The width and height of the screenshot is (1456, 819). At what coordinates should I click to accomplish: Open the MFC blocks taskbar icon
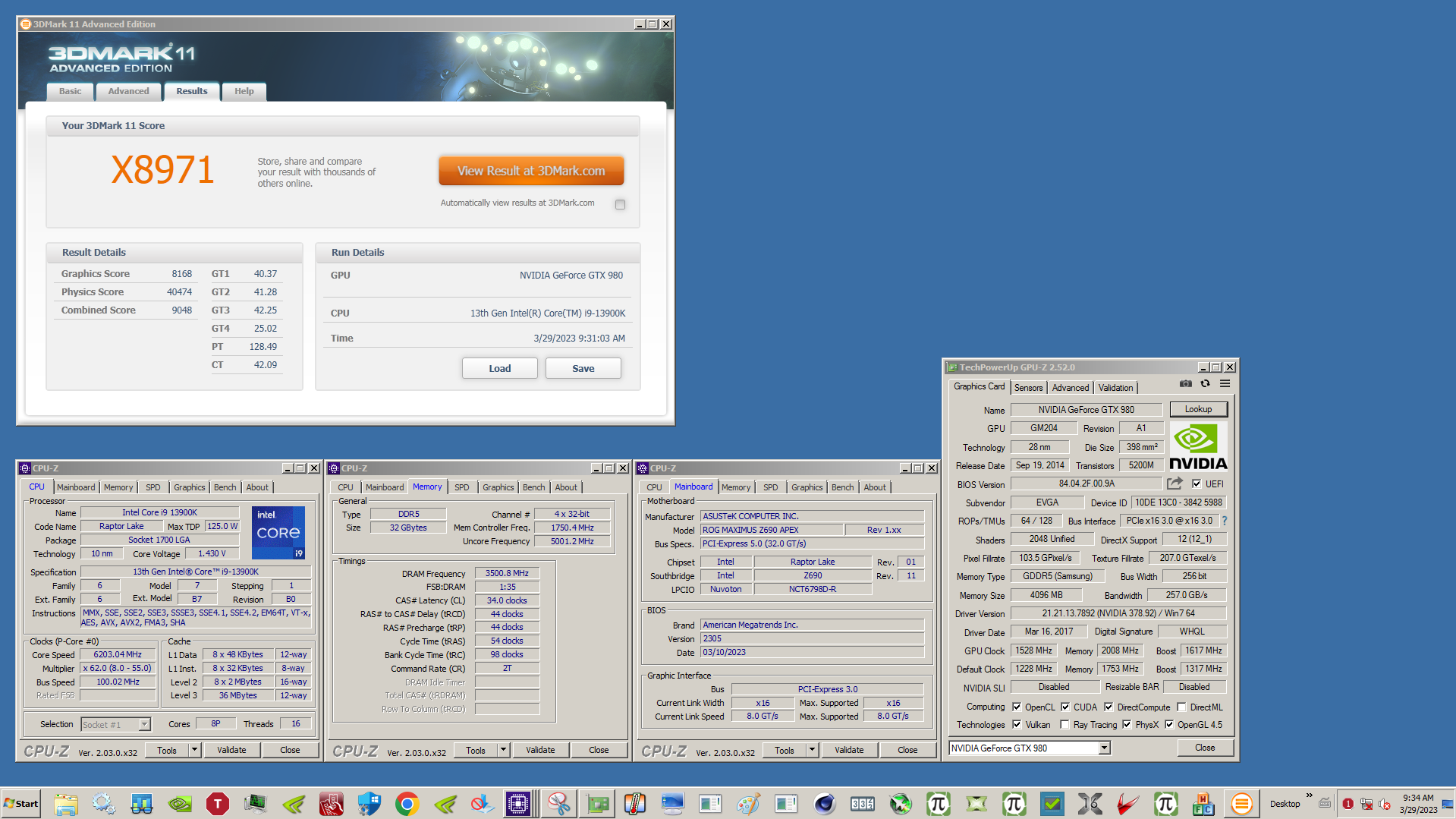coord(1204,804)
